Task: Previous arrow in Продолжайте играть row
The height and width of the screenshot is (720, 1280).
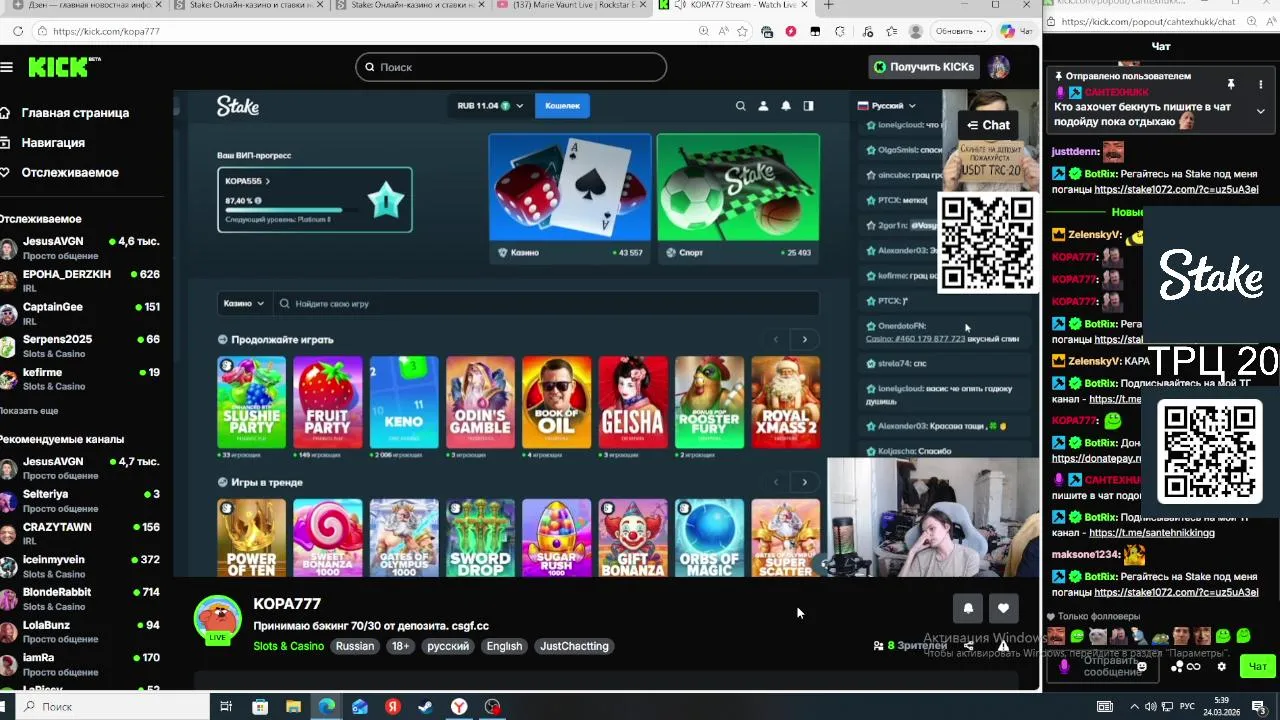Action: (x=775, y=339)
